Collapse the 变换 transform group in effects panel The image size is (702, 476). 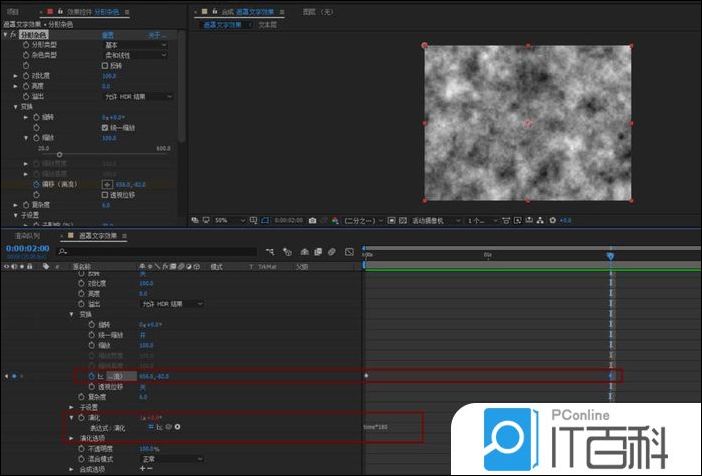coord(16,107)
